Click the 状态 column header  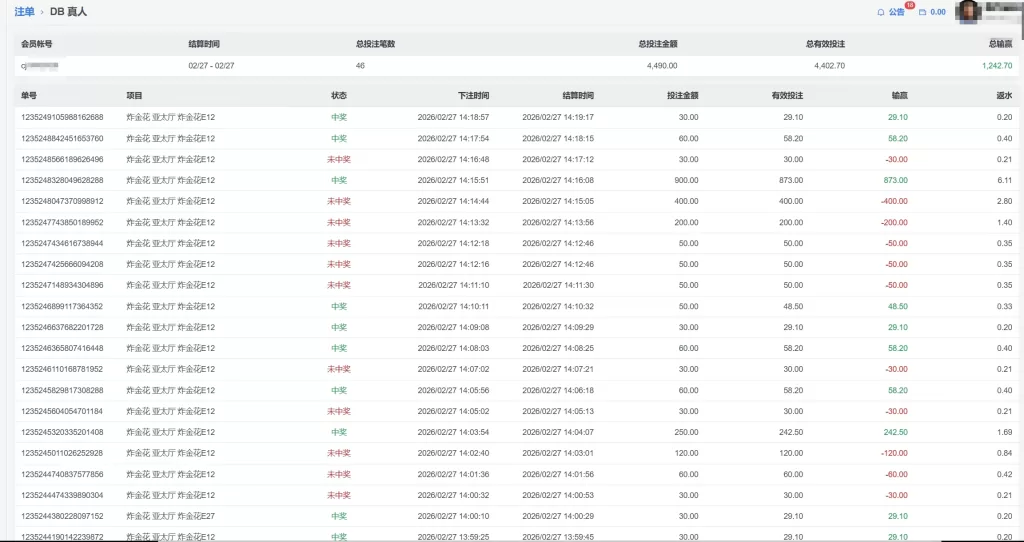339,96
